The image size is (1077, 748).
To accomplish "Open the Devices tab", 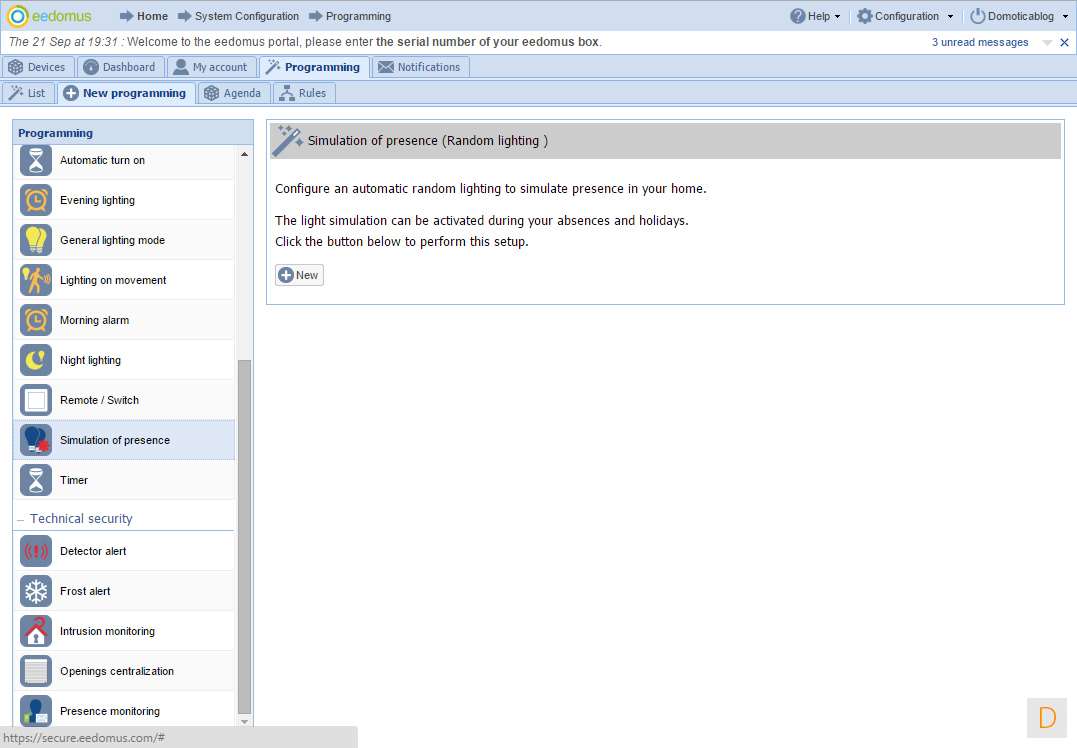I will click(37, 67).
